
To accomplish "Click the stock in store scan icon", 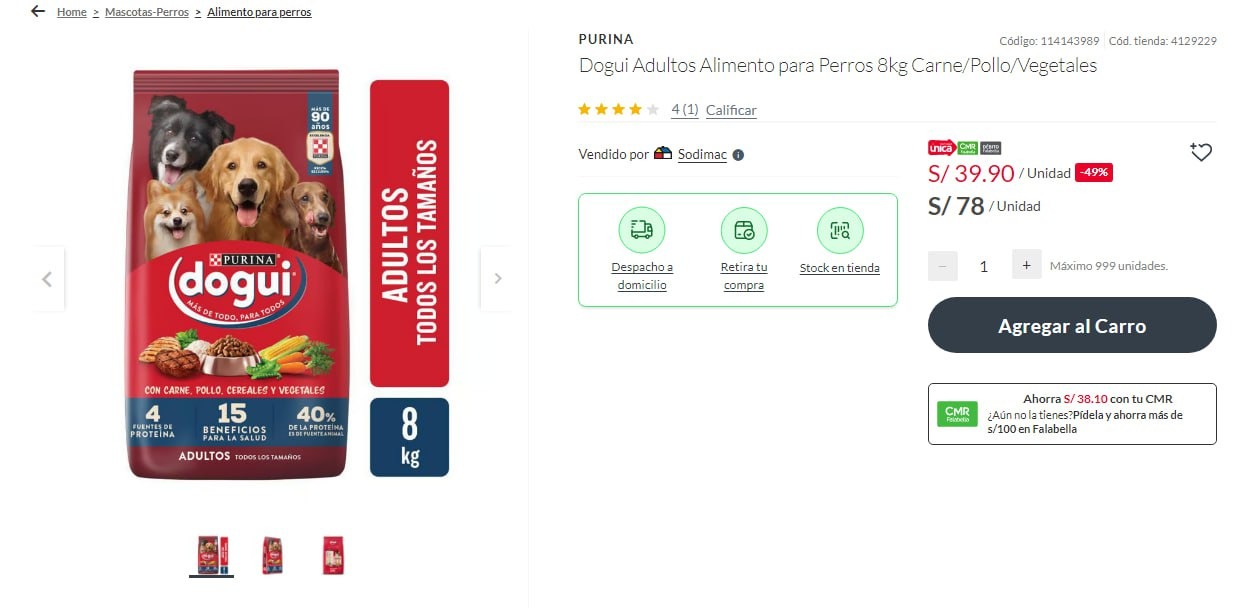I will 840,231.
